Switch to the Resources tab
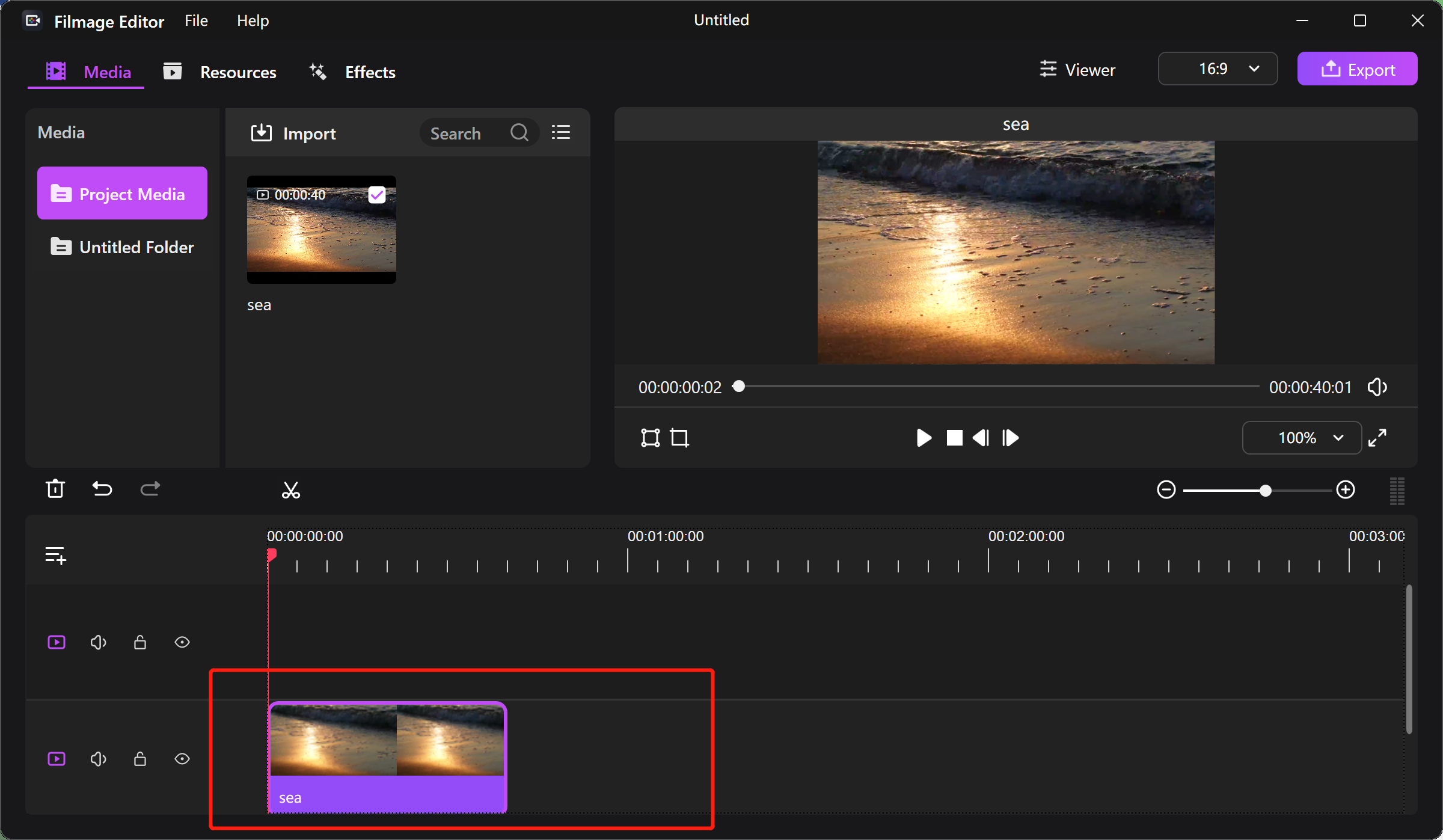The height and width of the screenshot is (840, 1443). tap(219, 72)
